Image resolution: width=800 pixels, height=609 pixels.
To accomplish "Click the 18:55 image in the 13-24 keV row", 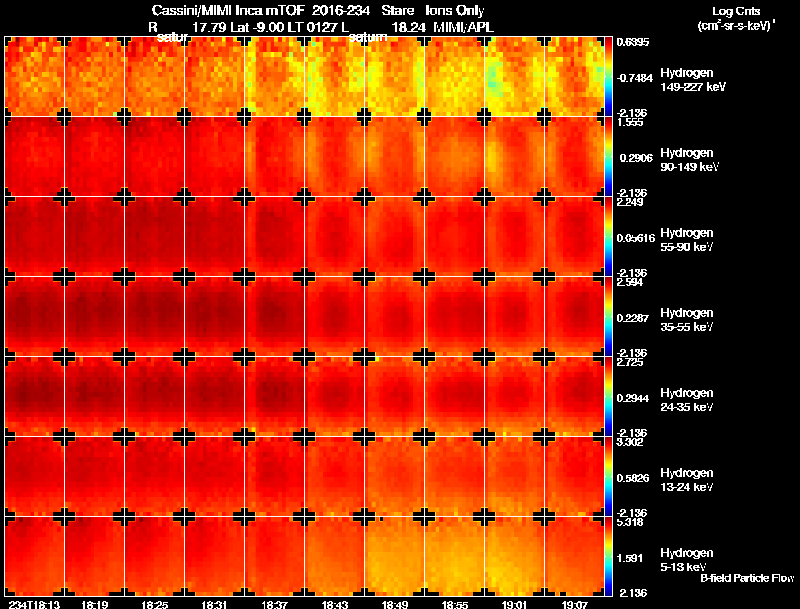I will pyautogui.click(x=455, y=477).
